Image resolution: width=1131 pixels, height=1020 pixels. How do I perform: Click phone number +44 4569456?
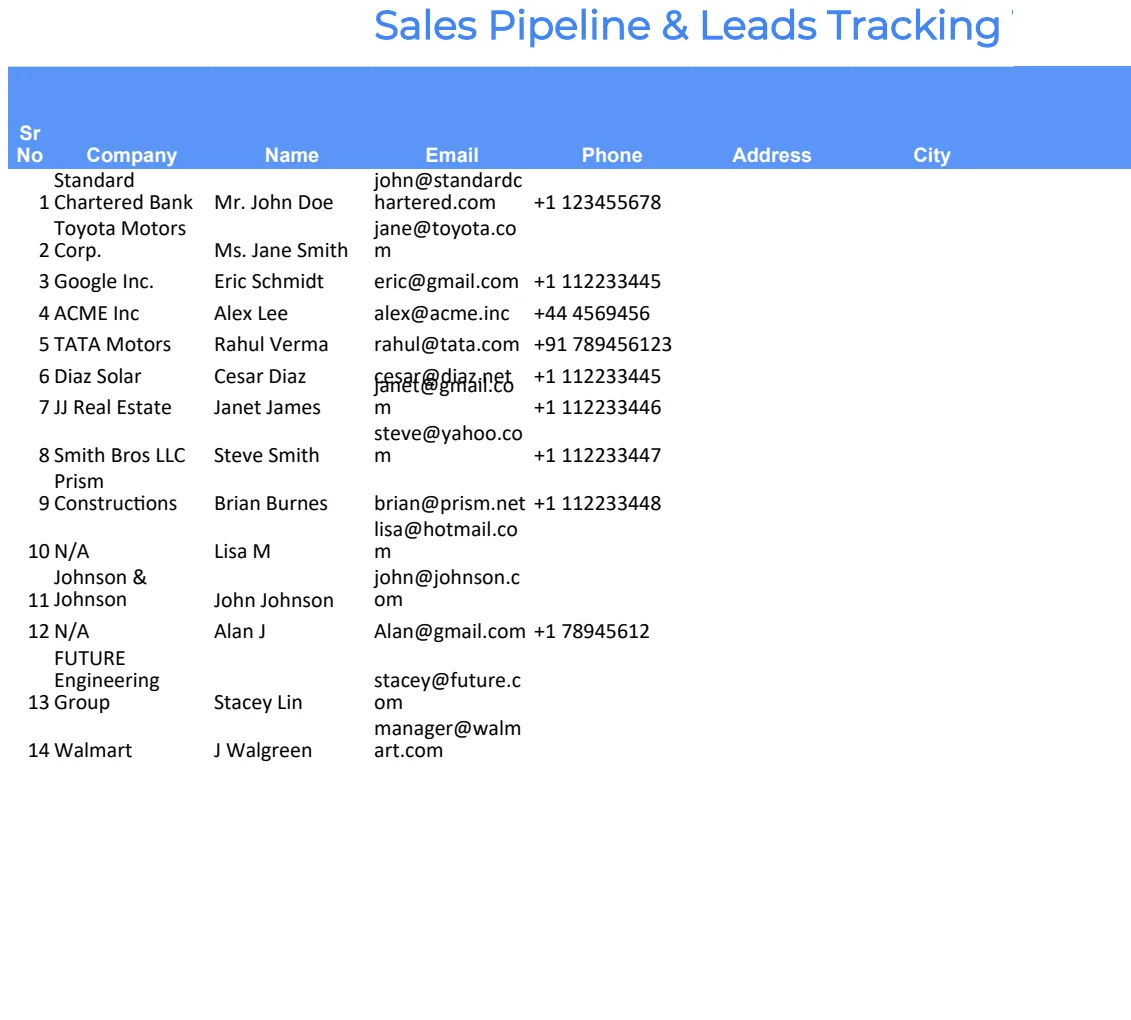point(591,313)
